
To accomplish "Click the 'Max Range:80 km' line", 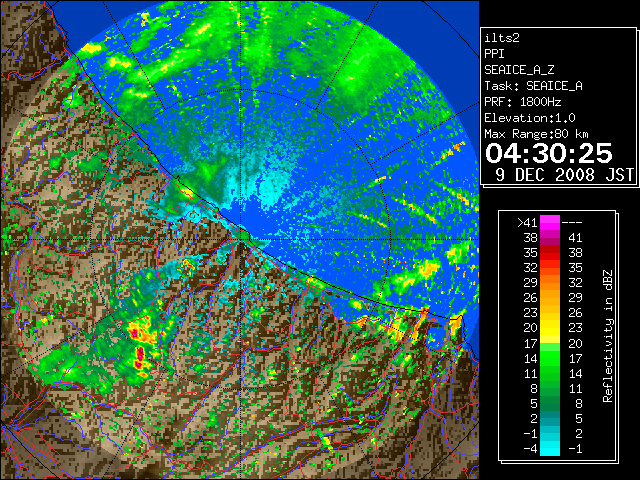I will pos(536,134).
